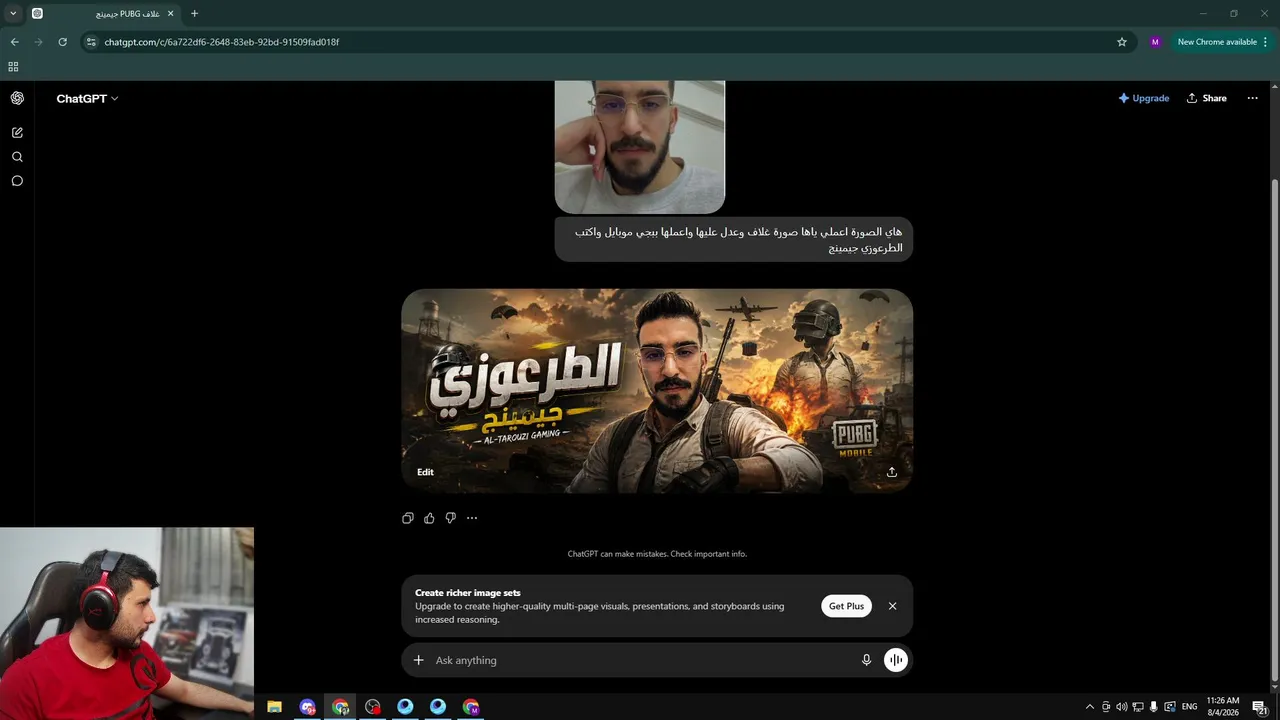This screenshot has width=1280, height=720.
Task: View site information icon in address bar
Action: point(91,42)
